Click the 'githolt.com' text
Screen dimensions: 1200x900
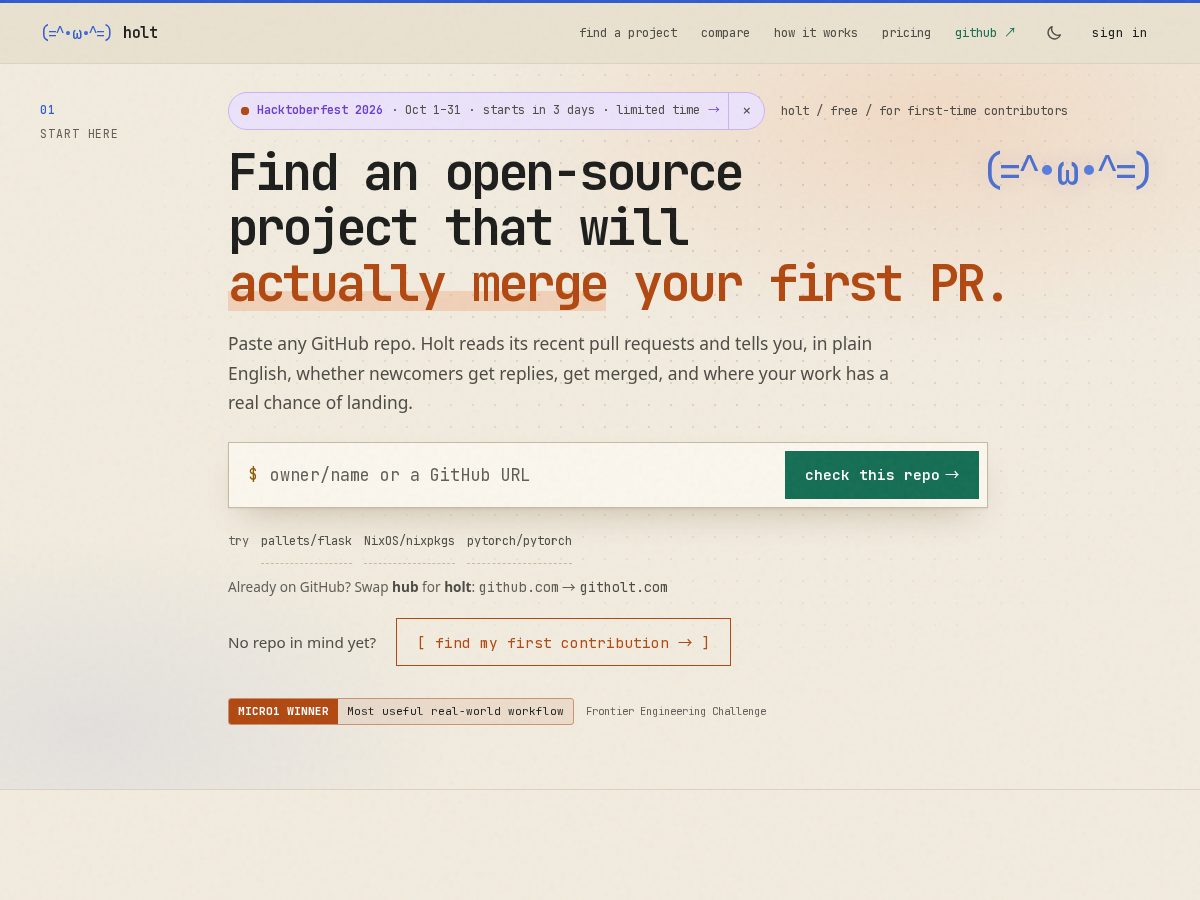click(623, 587)
